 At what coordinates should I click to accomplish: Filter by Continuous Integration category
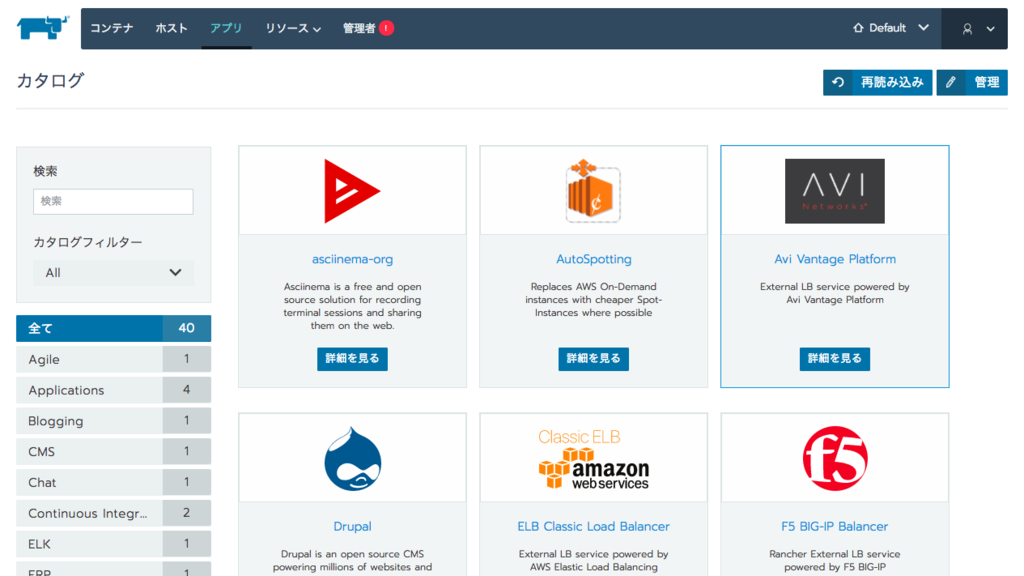[x=114, y=513]
